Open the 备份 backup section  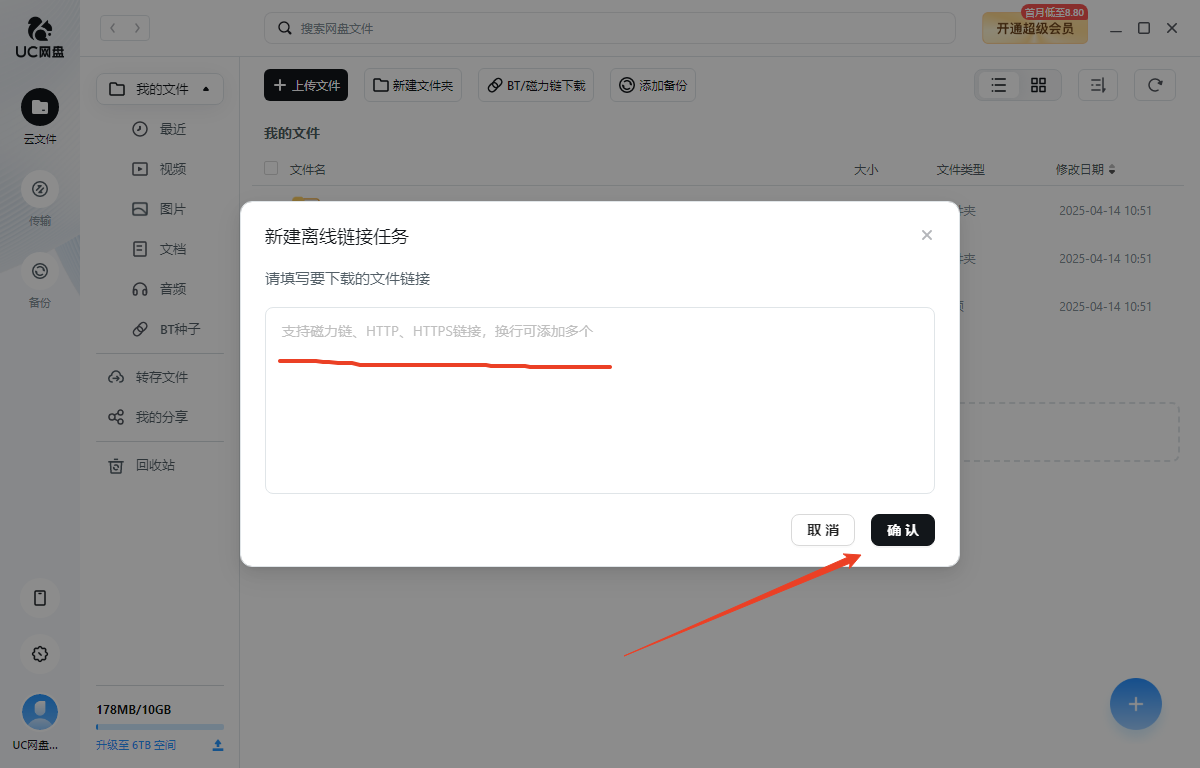[x=40, y=280]
